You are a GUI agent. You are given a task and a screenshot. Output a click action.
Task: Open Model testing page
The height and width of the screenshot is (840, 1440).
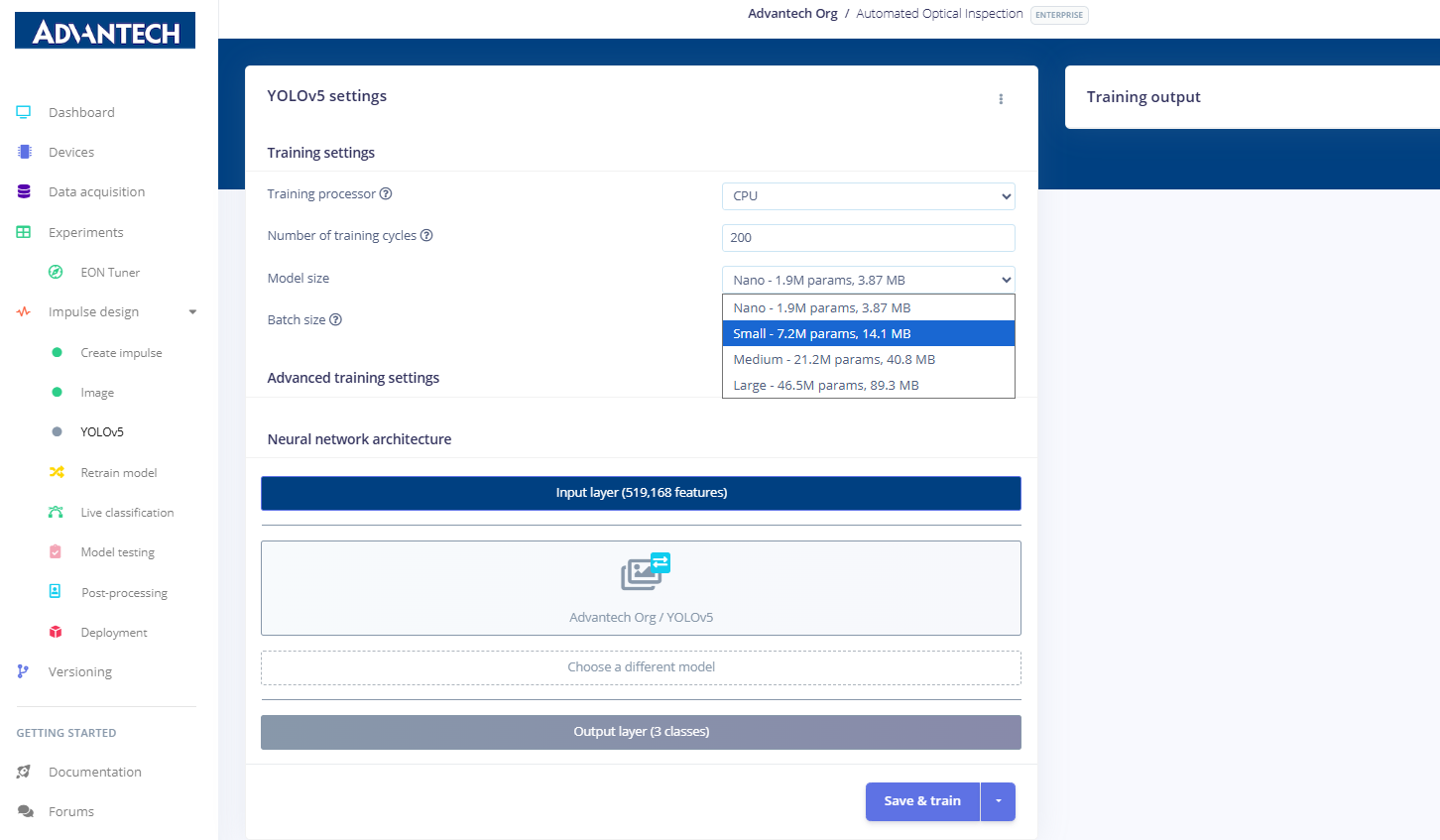[117, 551]
